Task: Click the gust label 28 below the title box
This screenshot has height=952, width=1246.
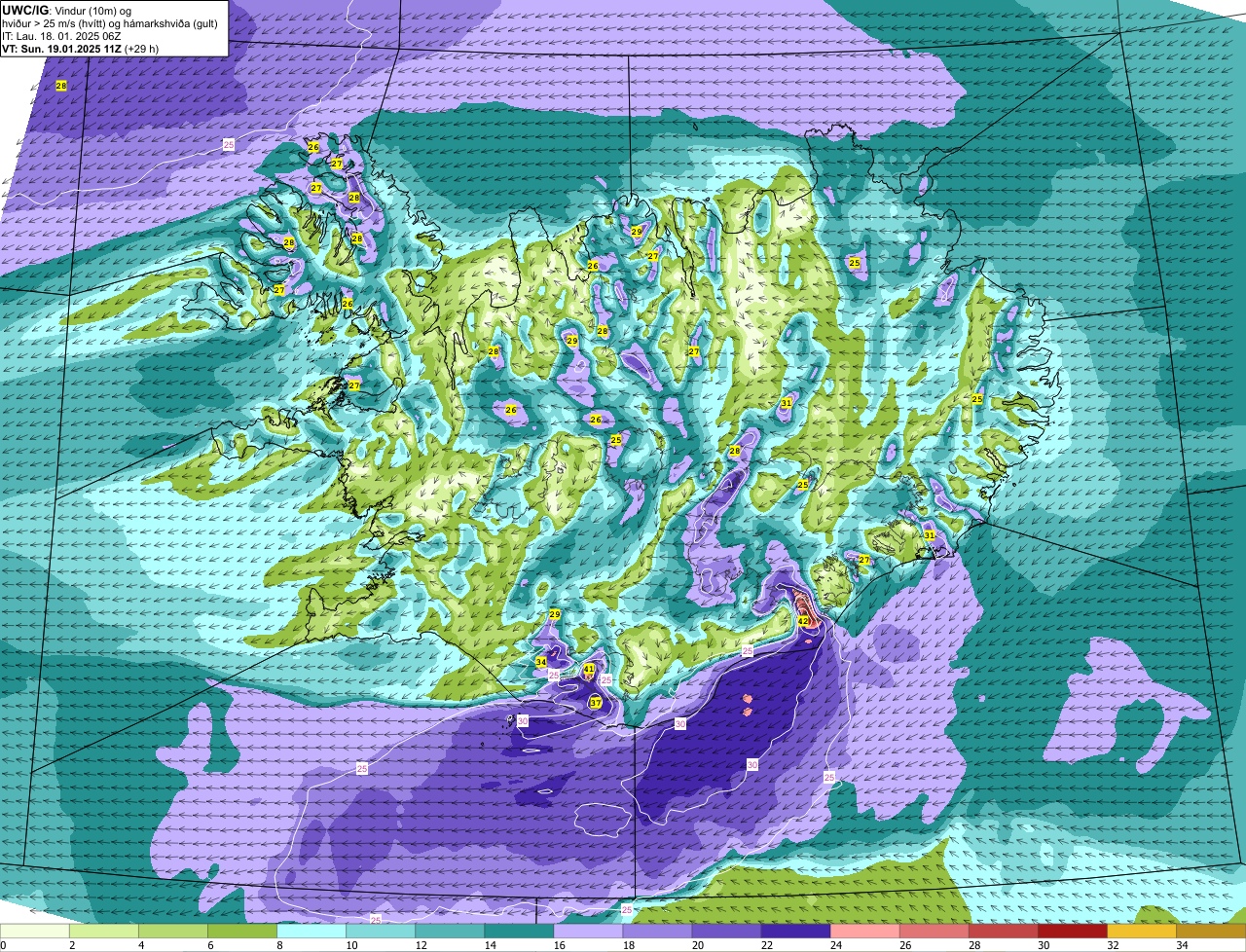Action: click(61, 86)
